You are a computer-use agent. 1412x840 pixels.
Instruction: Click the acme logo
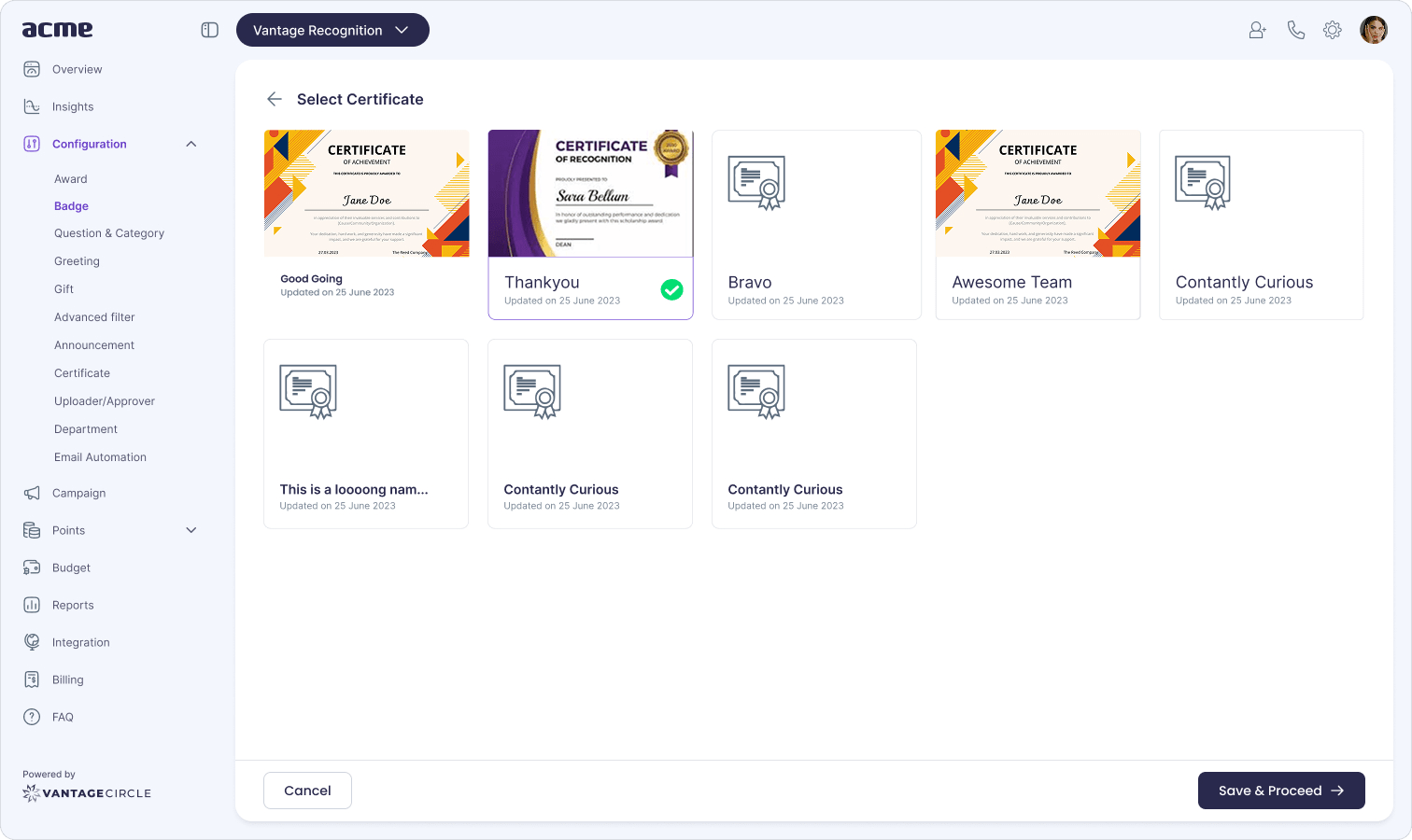click(58, 30)
